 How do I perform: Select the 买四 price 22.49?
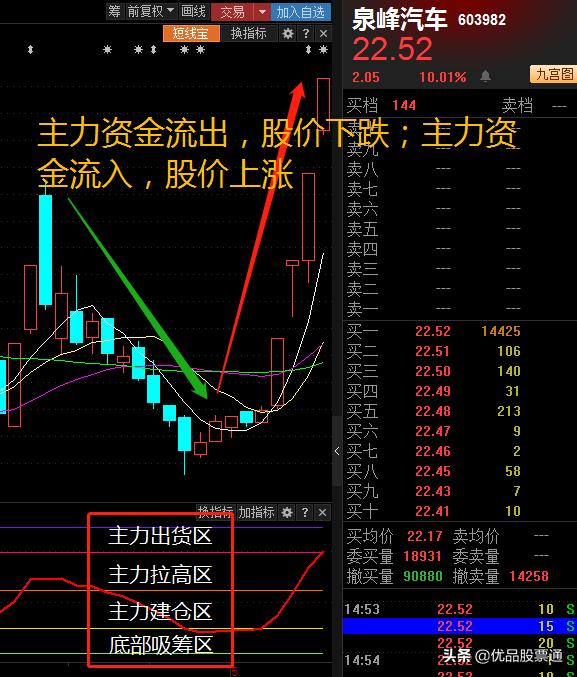click(433, 391)
